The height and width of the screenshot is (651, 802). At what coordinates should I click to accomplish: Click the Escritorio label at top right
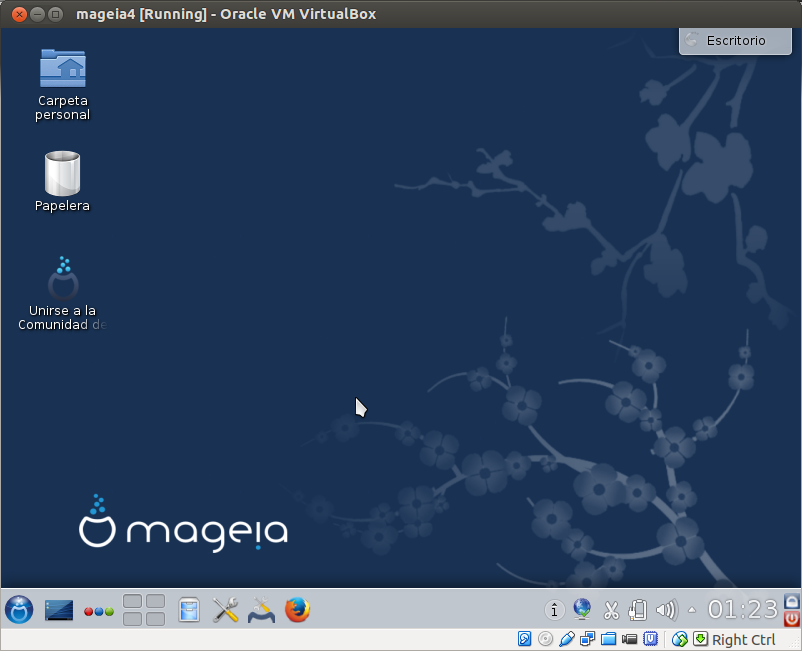coord(735,41)
